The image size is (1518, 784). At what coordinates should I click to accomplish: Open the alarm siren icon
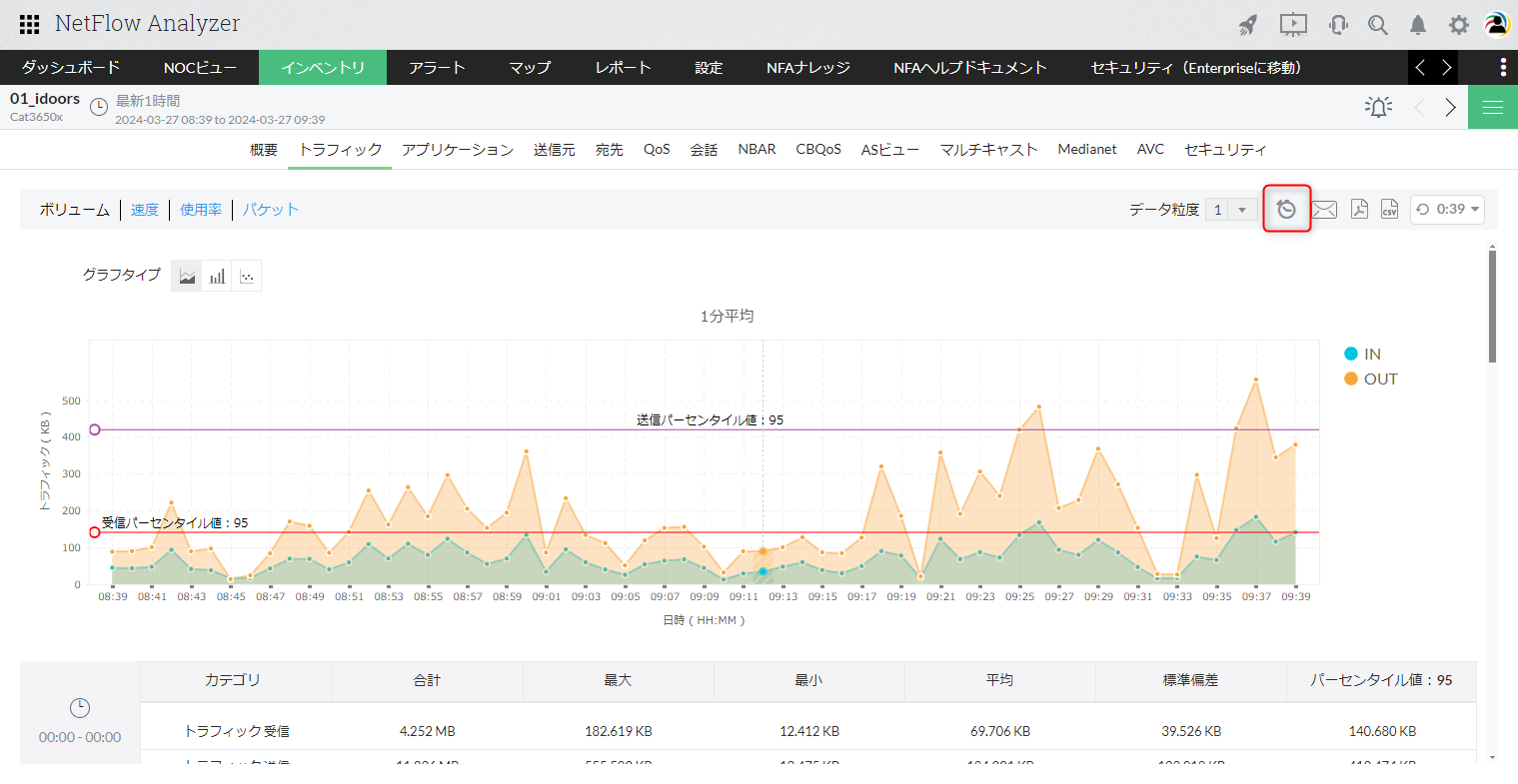tap(1378, 107)
